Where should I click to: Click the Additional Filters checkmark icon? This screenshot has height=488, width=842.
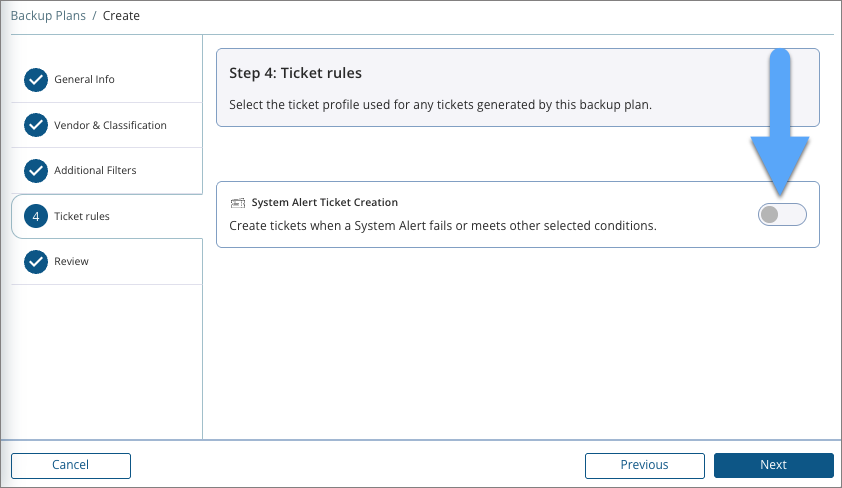click(36, 171)
